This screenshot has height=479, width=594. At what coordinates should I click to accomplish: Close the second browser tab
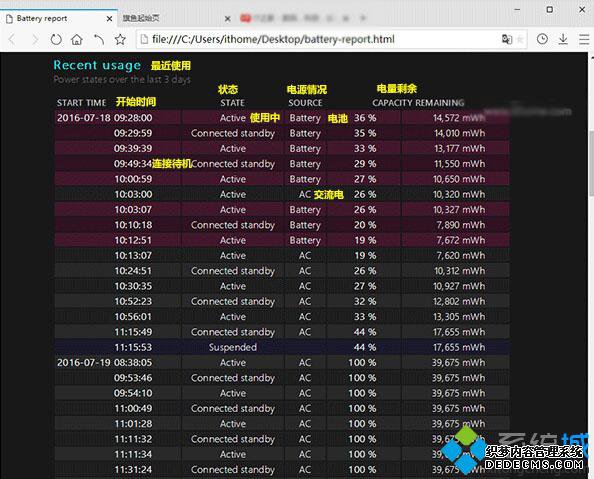pyautogui.click(x=227, y=19)
